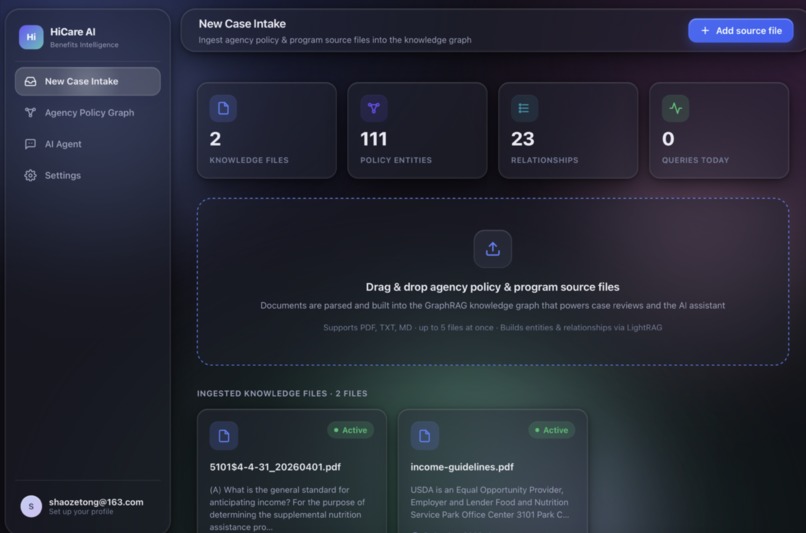Click the gear icon beside Settings
806x533 pixels.
click(x=30, y=175)
